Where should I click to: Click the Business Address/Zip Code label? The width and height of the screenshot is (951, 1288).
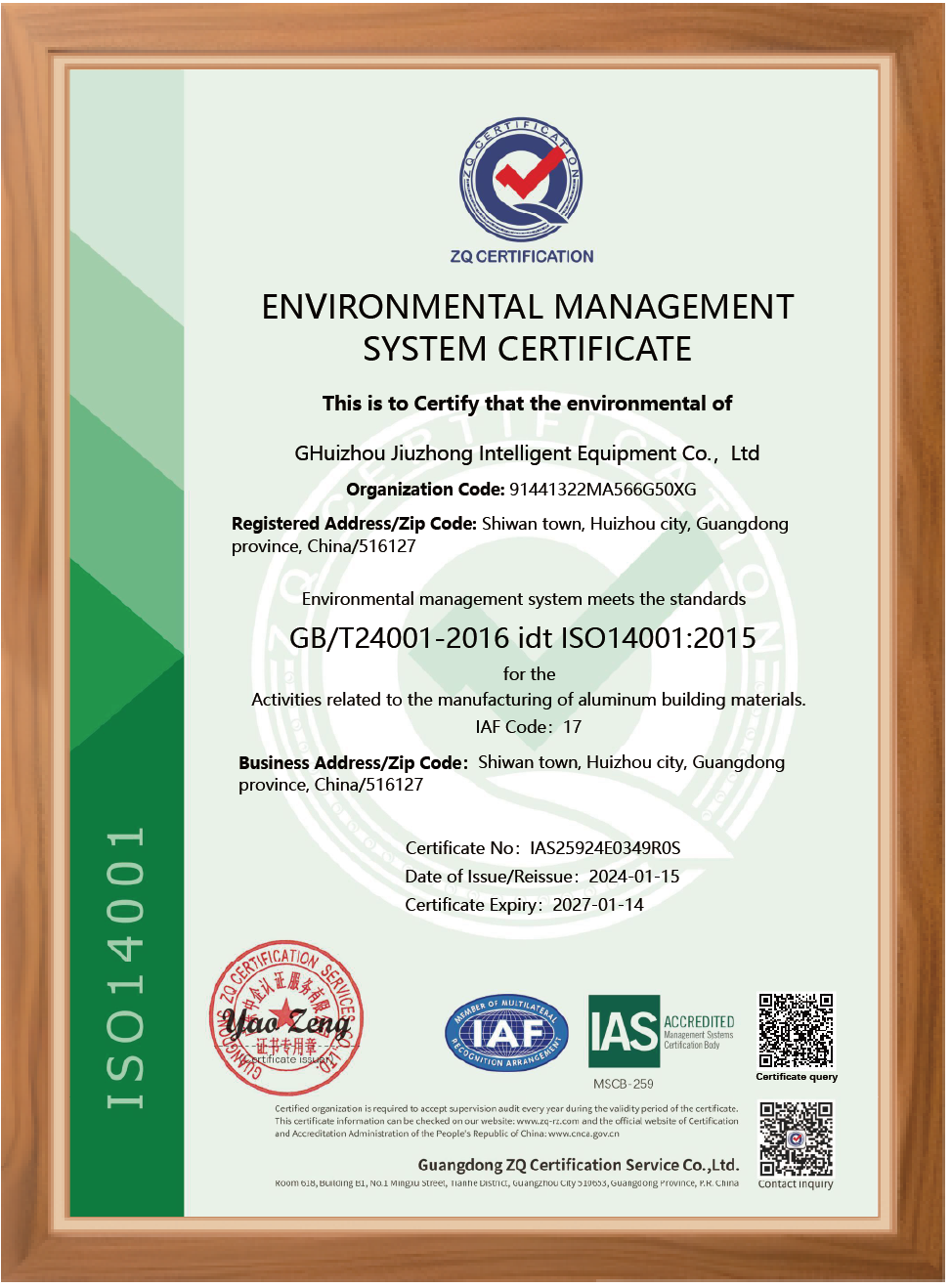tap(353, 763)
